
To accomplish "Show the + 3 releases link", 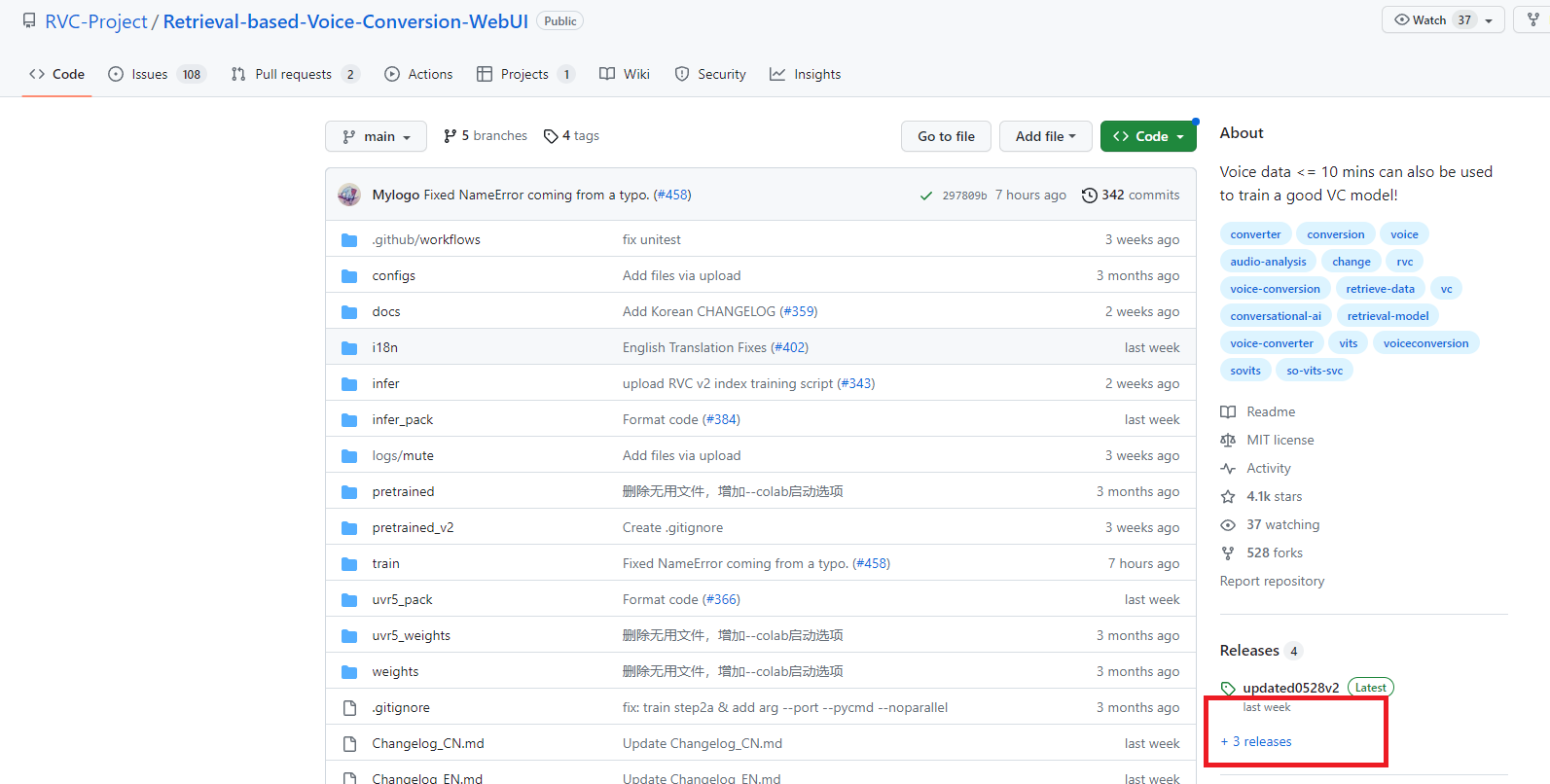I will click(1256, 741).
